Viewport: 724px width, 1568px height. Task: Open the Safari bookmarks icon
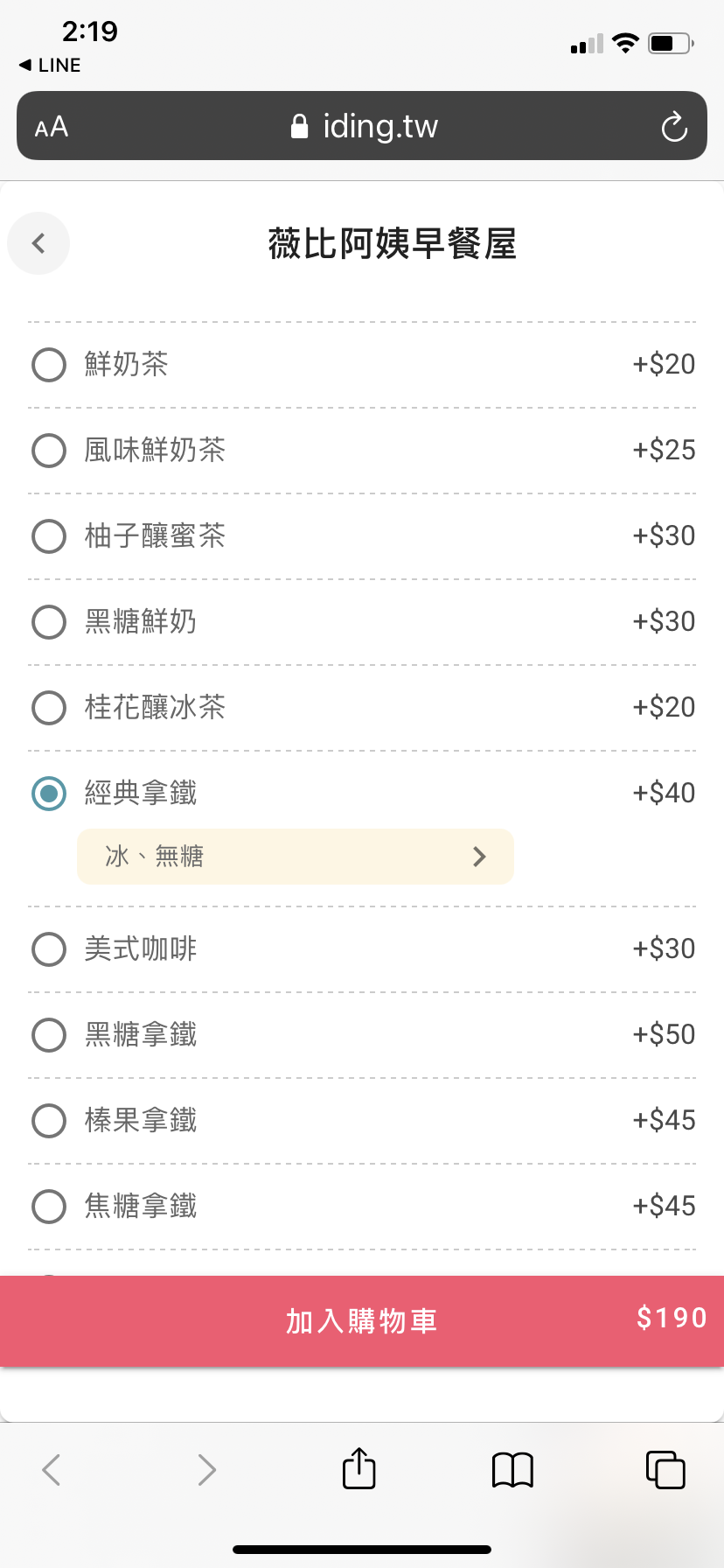[512, 1470]
